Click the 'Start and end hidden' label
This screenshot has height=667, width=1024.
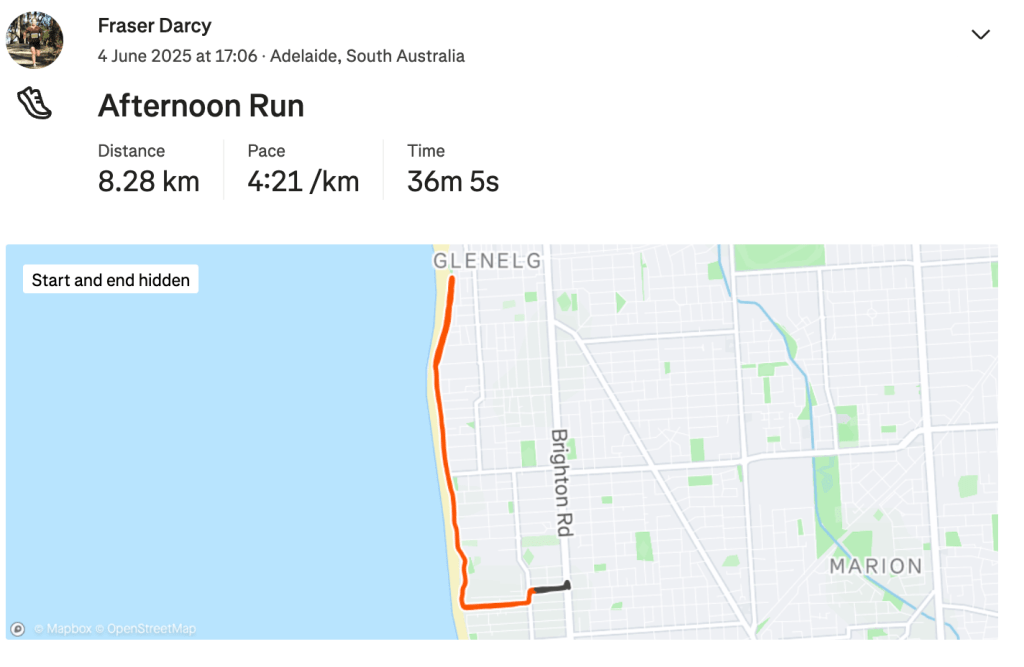(111, 280)
